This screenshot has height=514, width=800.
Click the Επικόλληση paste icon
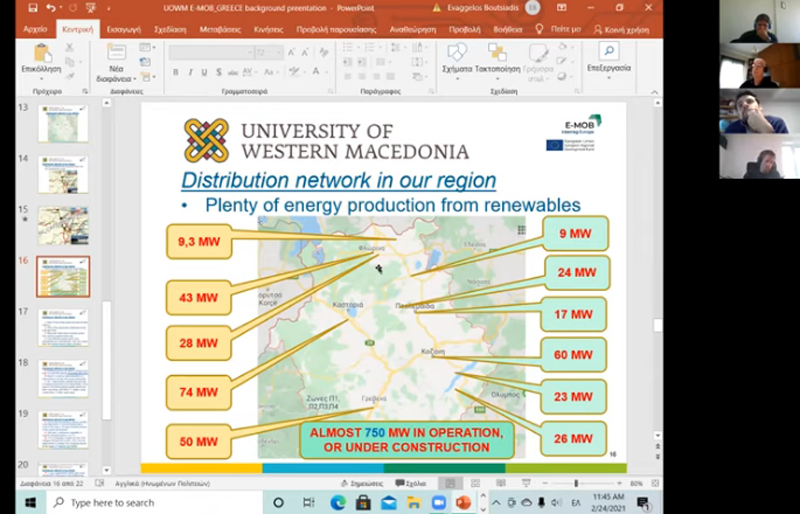tap(41, 53)
